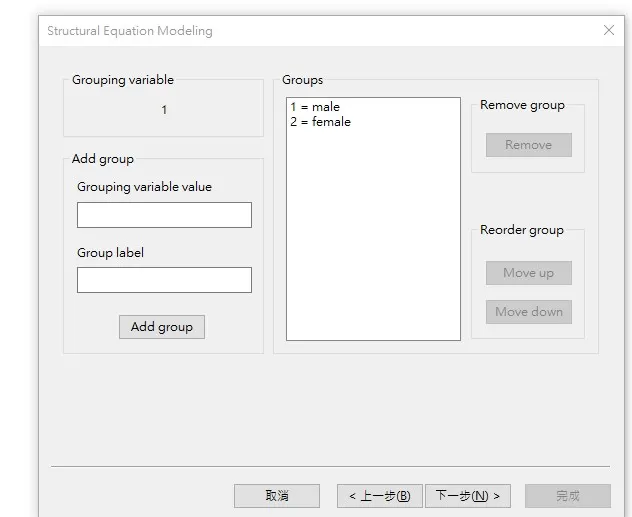Close the Structural Equation Modeling dialog
The height and width of the screenshot is (517, 632).
click(x=609, y=31)
